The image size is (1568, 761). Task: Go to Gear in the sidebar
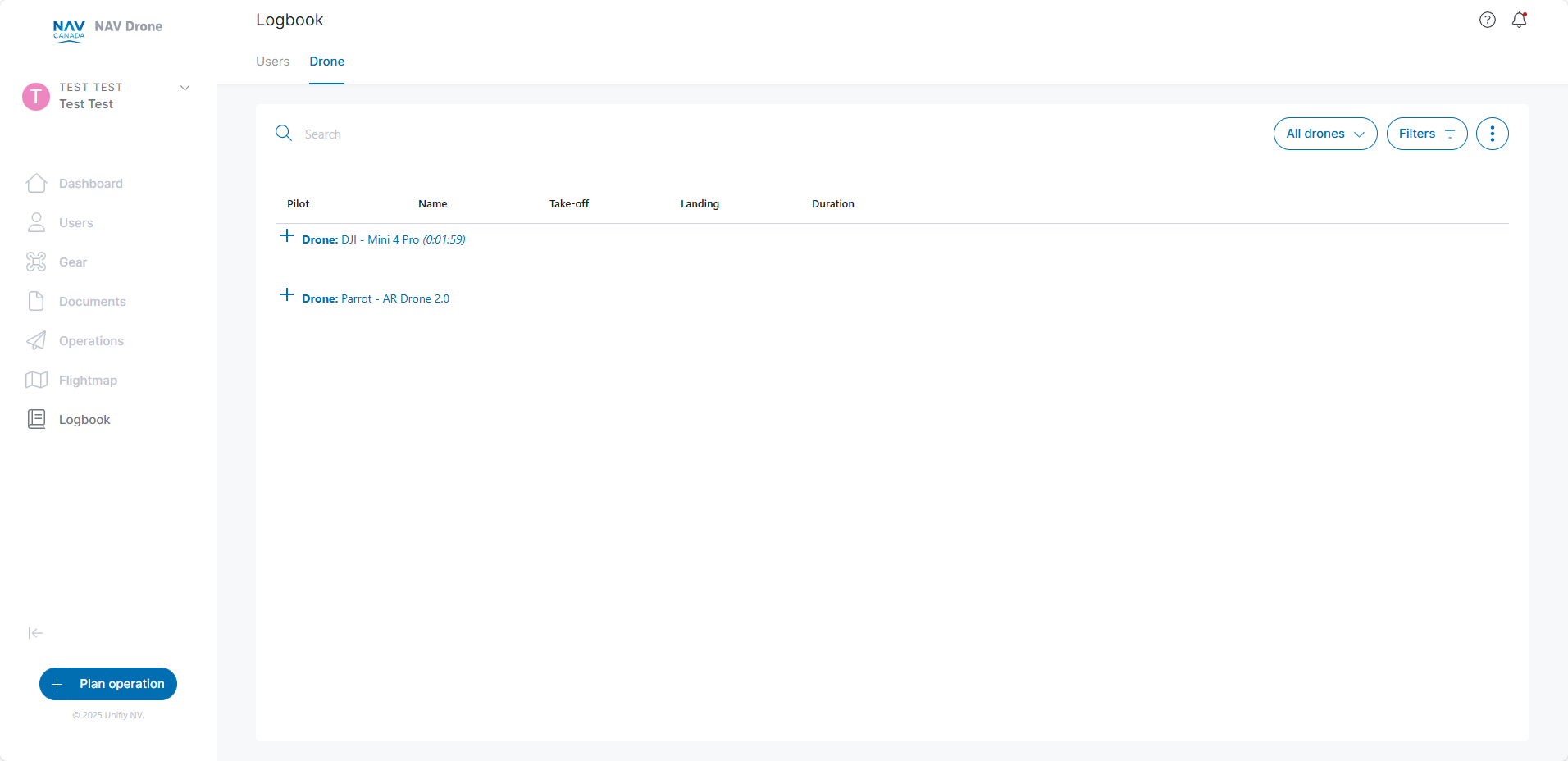click(73, 262)
